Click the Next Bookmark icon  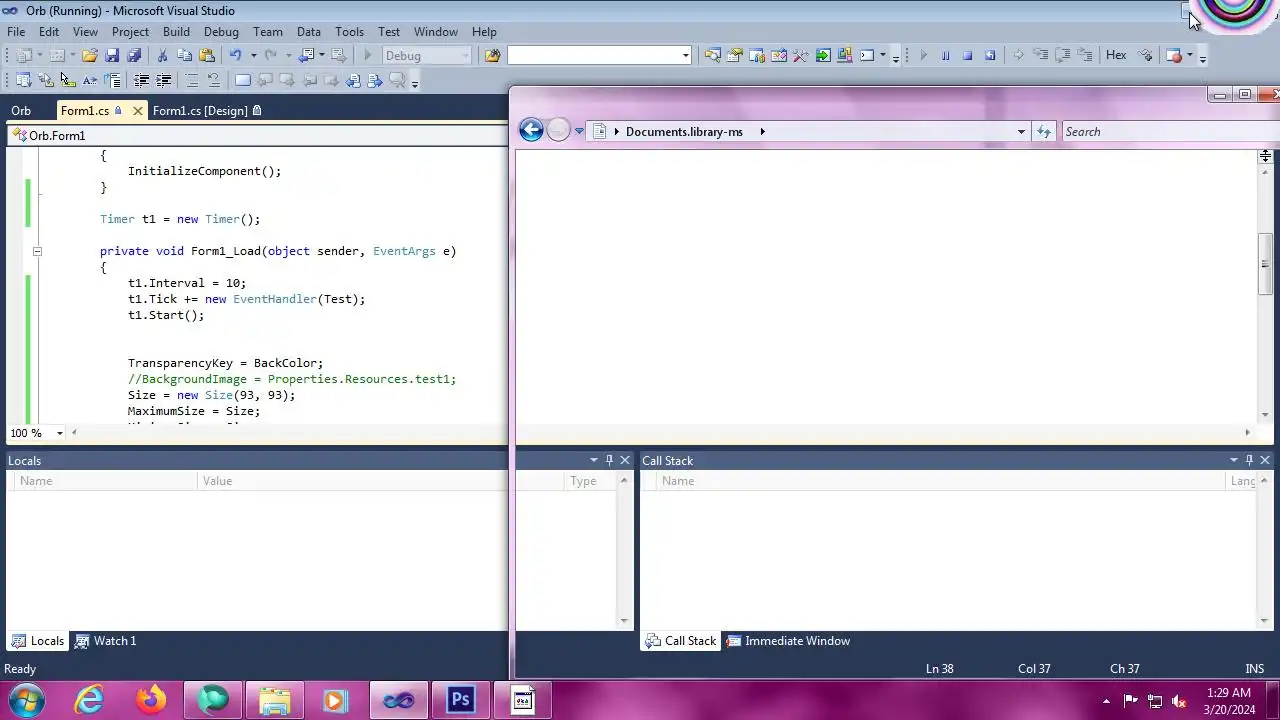(x=286, y=81)
